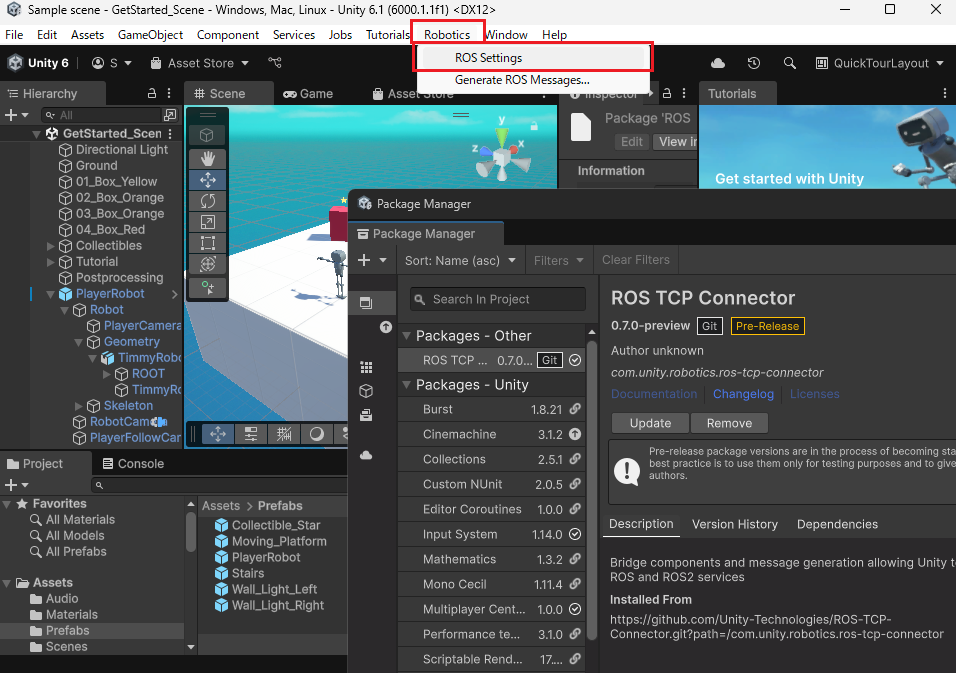
Task: Open the Robotics menu
Action: coord(447,34)
